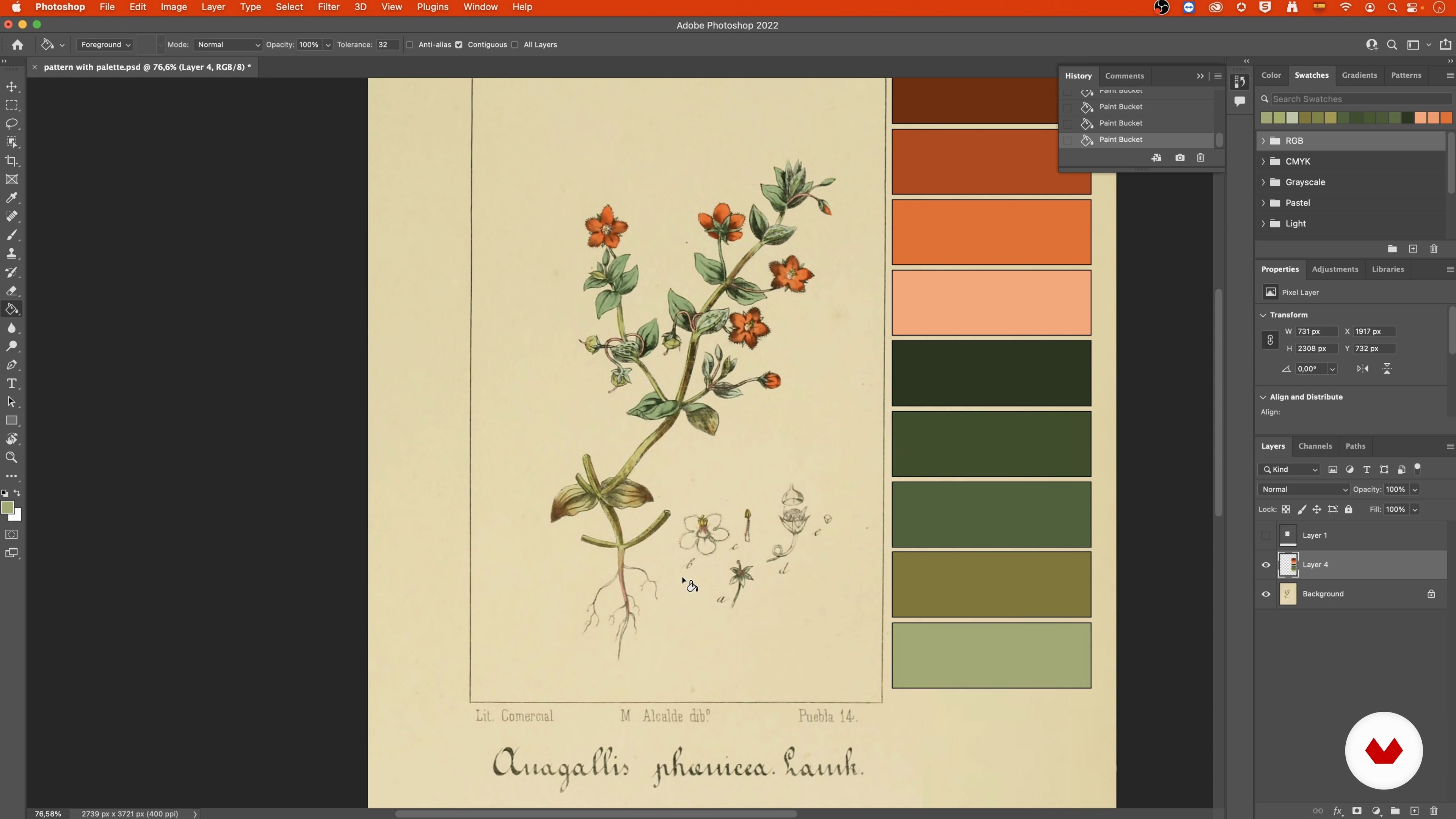
Task: Toggle lock transparent pixels
Action: click(1286, 510)
